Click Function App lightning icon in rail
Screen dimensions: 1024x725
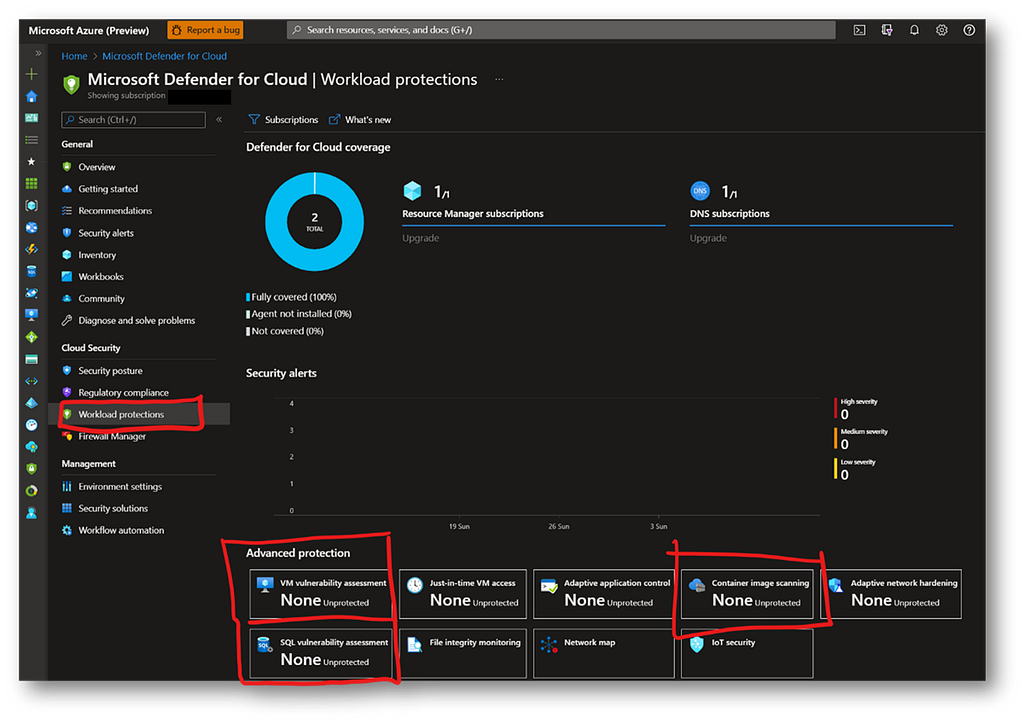tap(31, 250)
